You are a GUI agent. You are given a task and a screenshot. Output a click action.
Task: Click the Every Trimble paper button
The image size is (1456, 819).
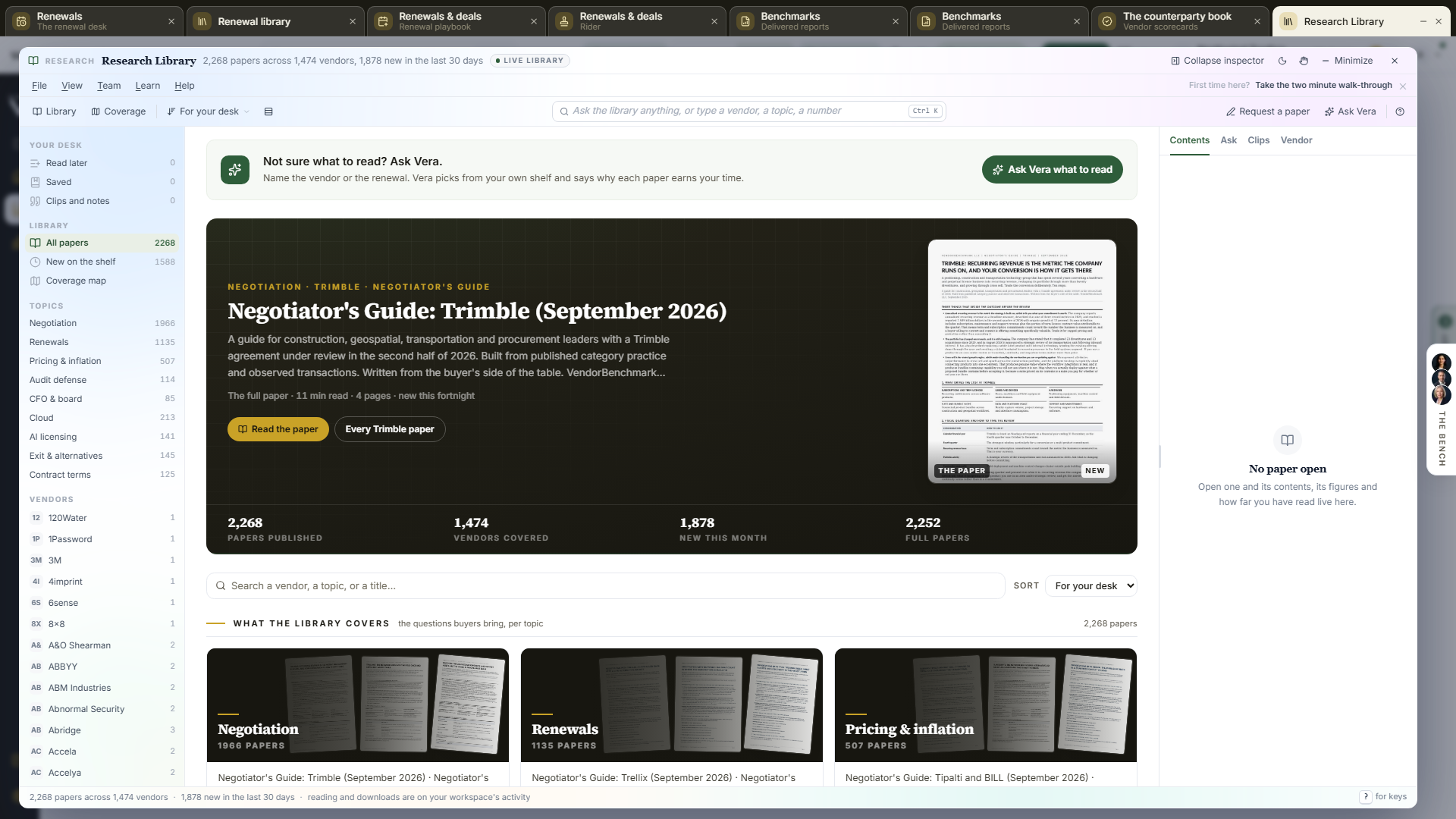[x=390, y=429]
